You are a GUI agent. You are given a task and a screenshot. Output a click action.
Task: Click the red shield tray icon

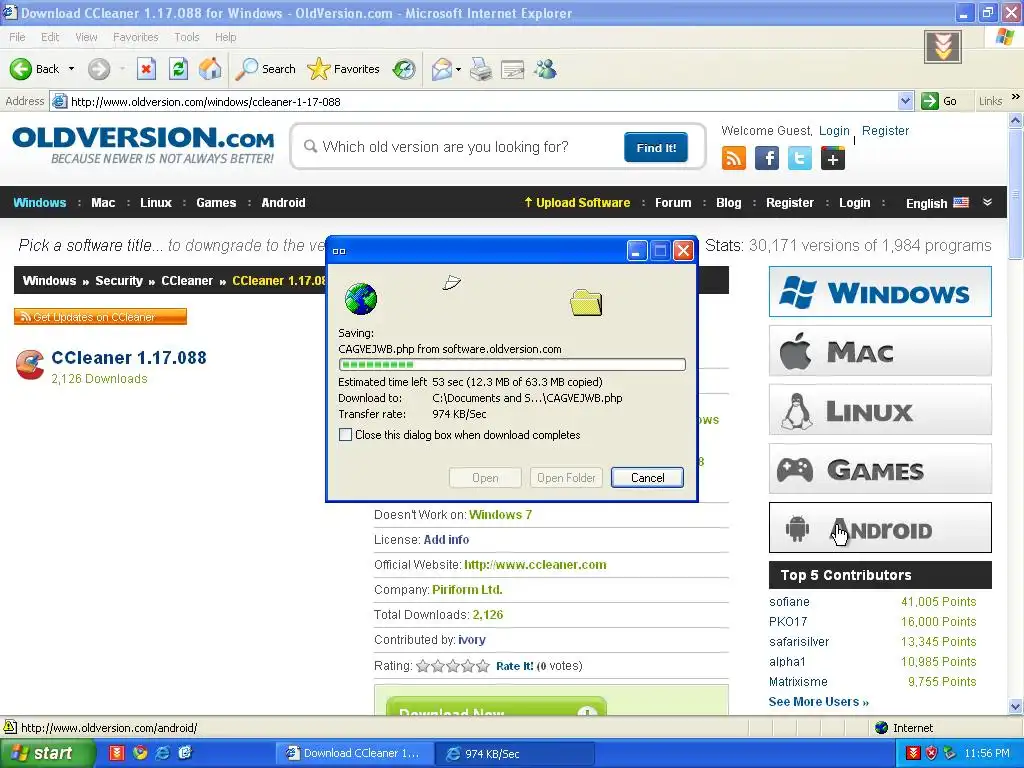click(x=932, y=753)
